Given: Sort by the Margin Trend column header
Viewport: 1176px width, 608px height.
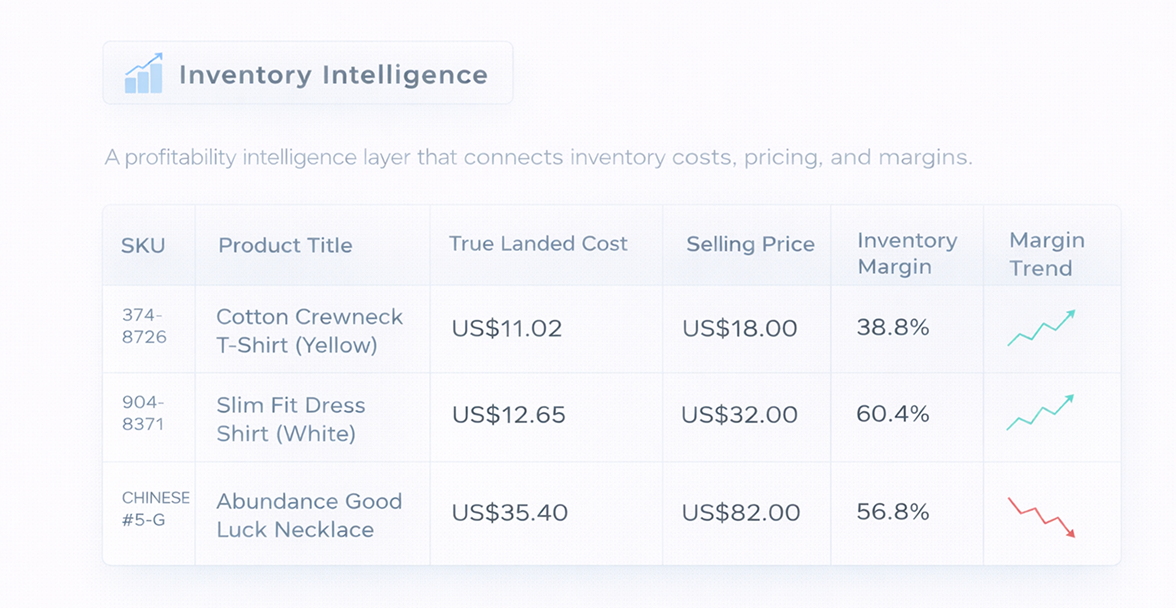Looking at the screenshot, I should point(1046,254).
